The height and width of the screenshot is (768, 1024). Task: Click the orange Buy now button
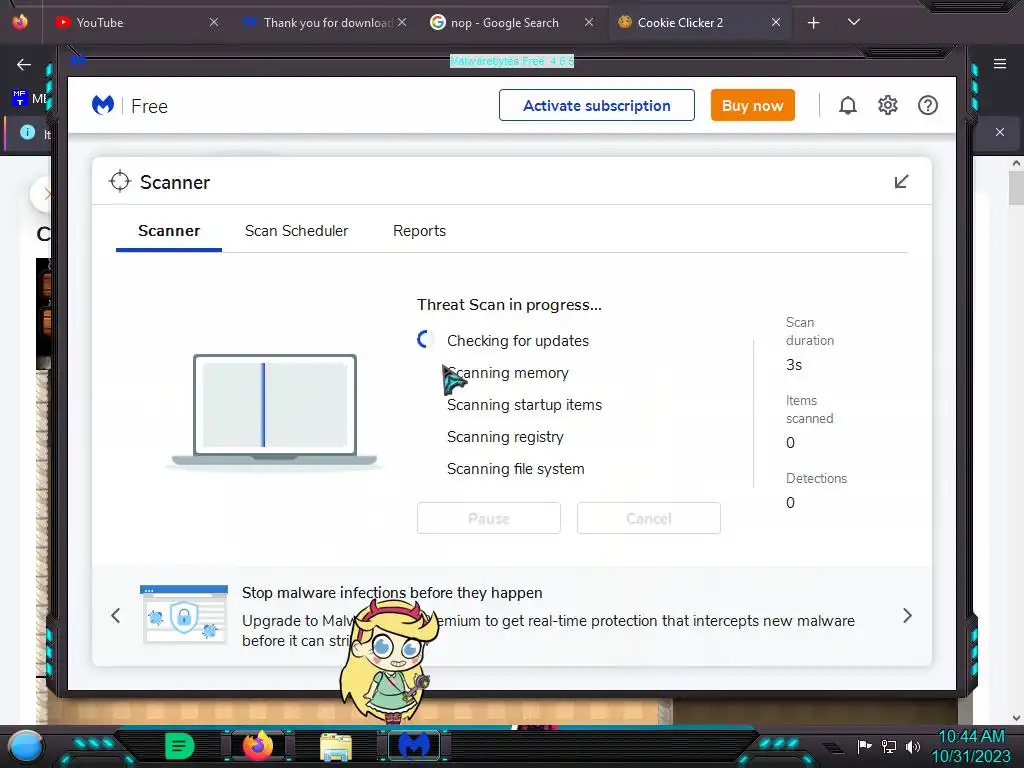752,105
